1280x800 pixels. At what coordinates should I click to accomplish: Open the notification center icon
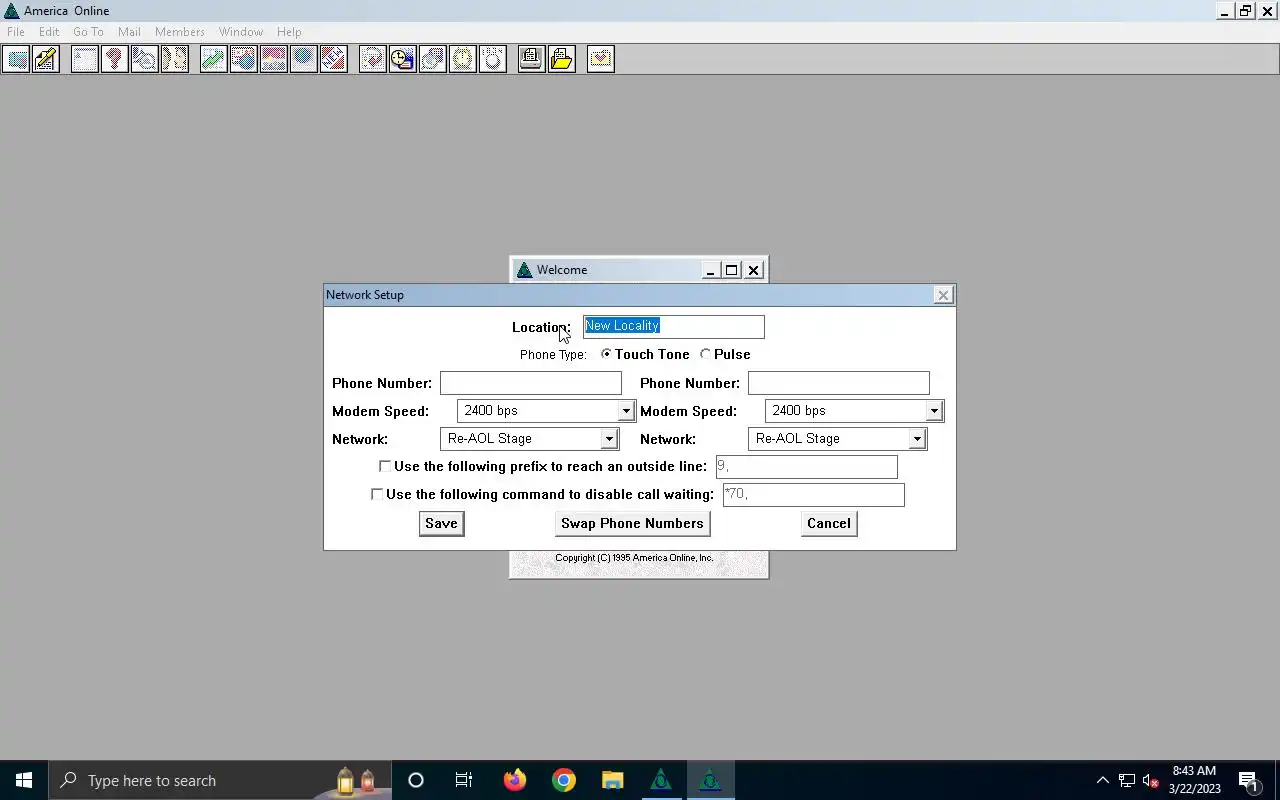tap(1249, 780)
